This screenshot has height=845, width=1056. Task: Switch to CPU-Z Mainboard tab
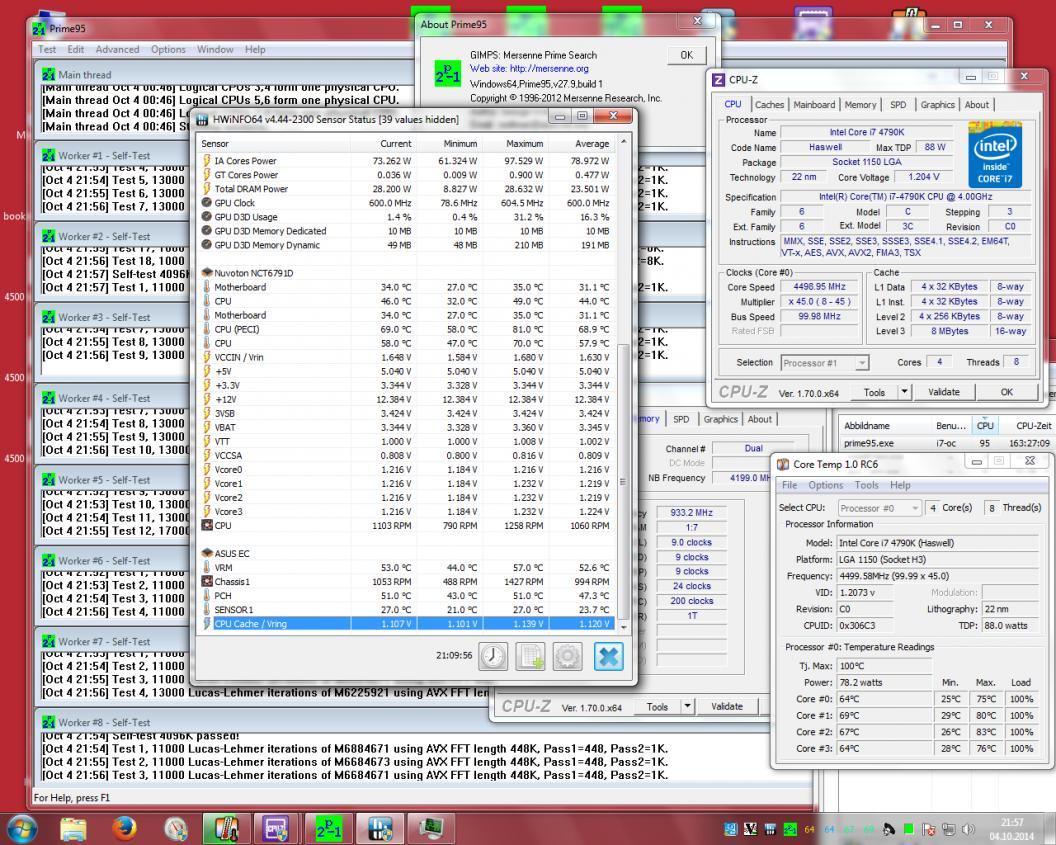tap(814, 104)
